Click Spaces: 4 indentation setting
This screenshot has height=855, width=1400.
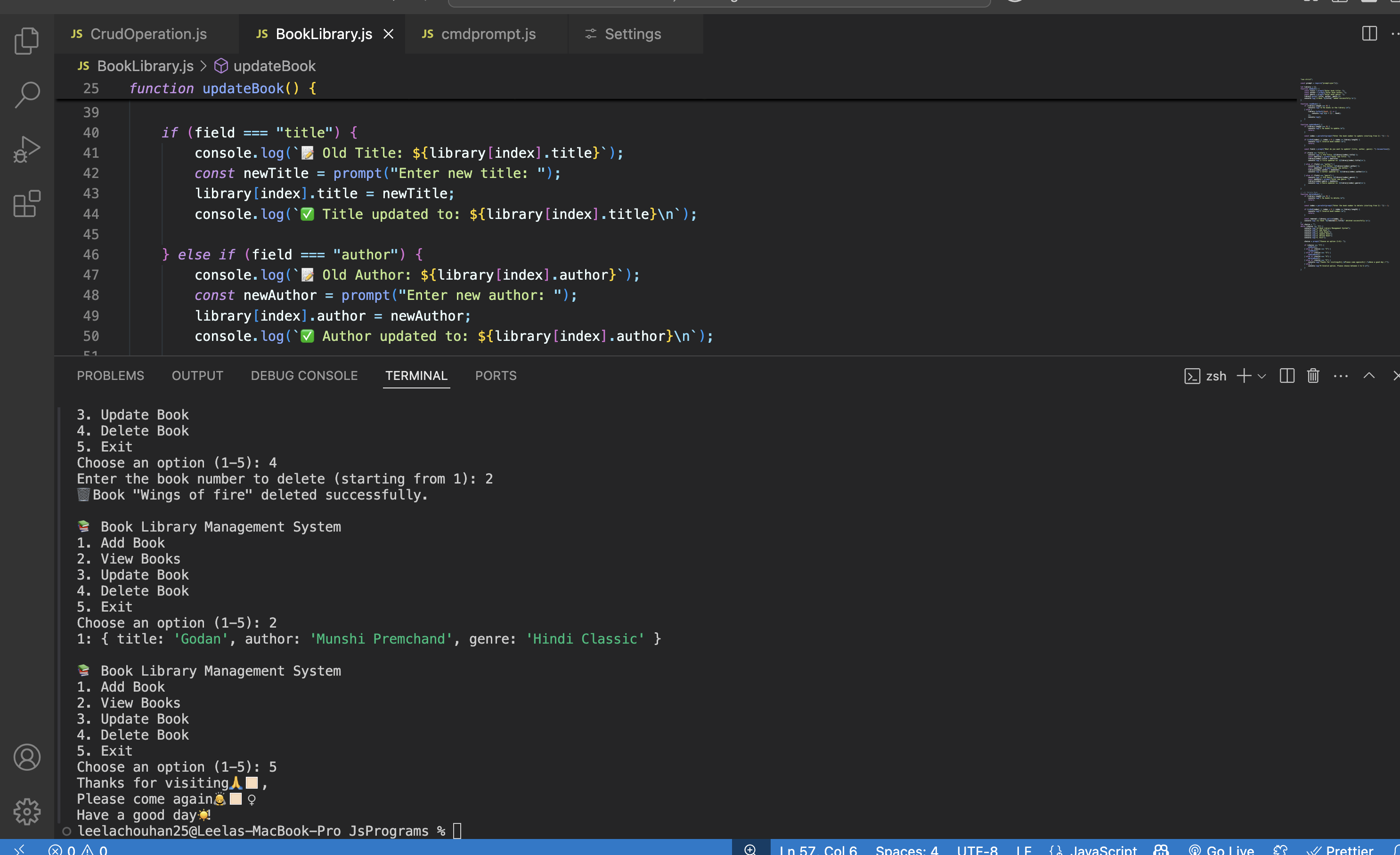[x=906, y=849]
